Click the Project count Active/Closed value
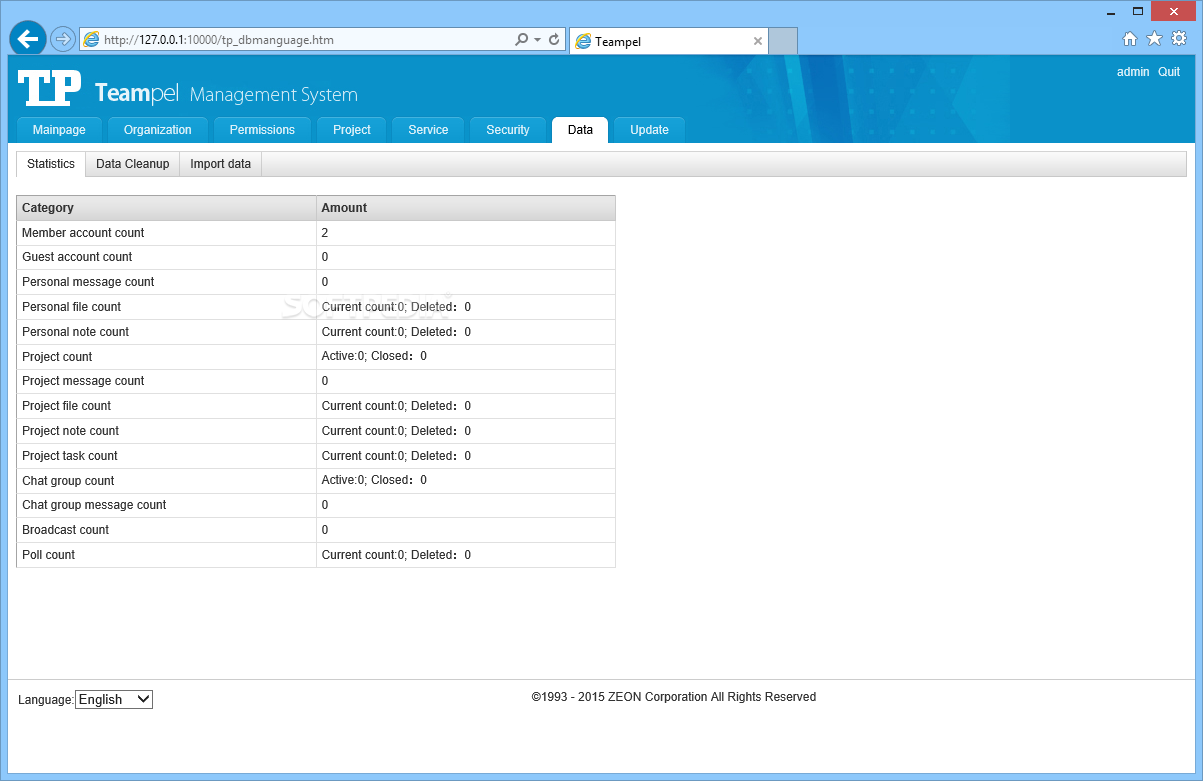 coord(374,357)
